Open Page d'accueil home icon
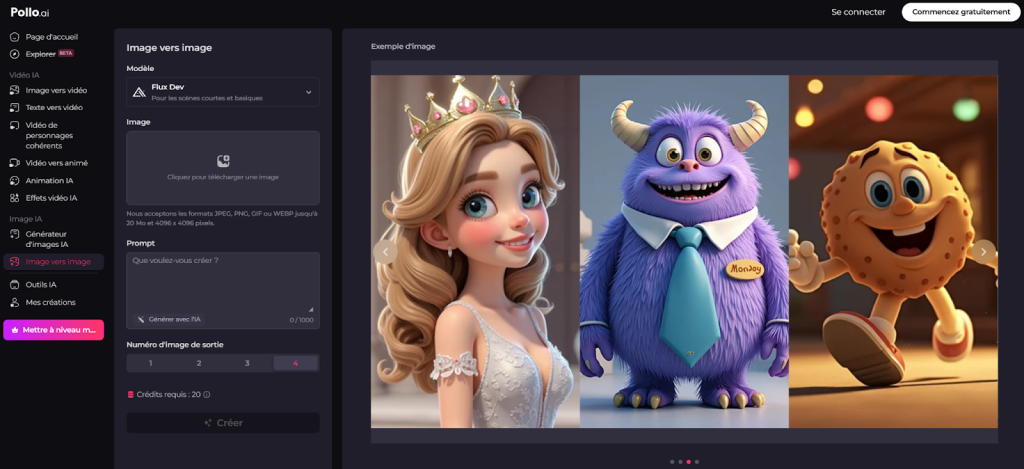Screen dimensions: 1024x469 14,37
